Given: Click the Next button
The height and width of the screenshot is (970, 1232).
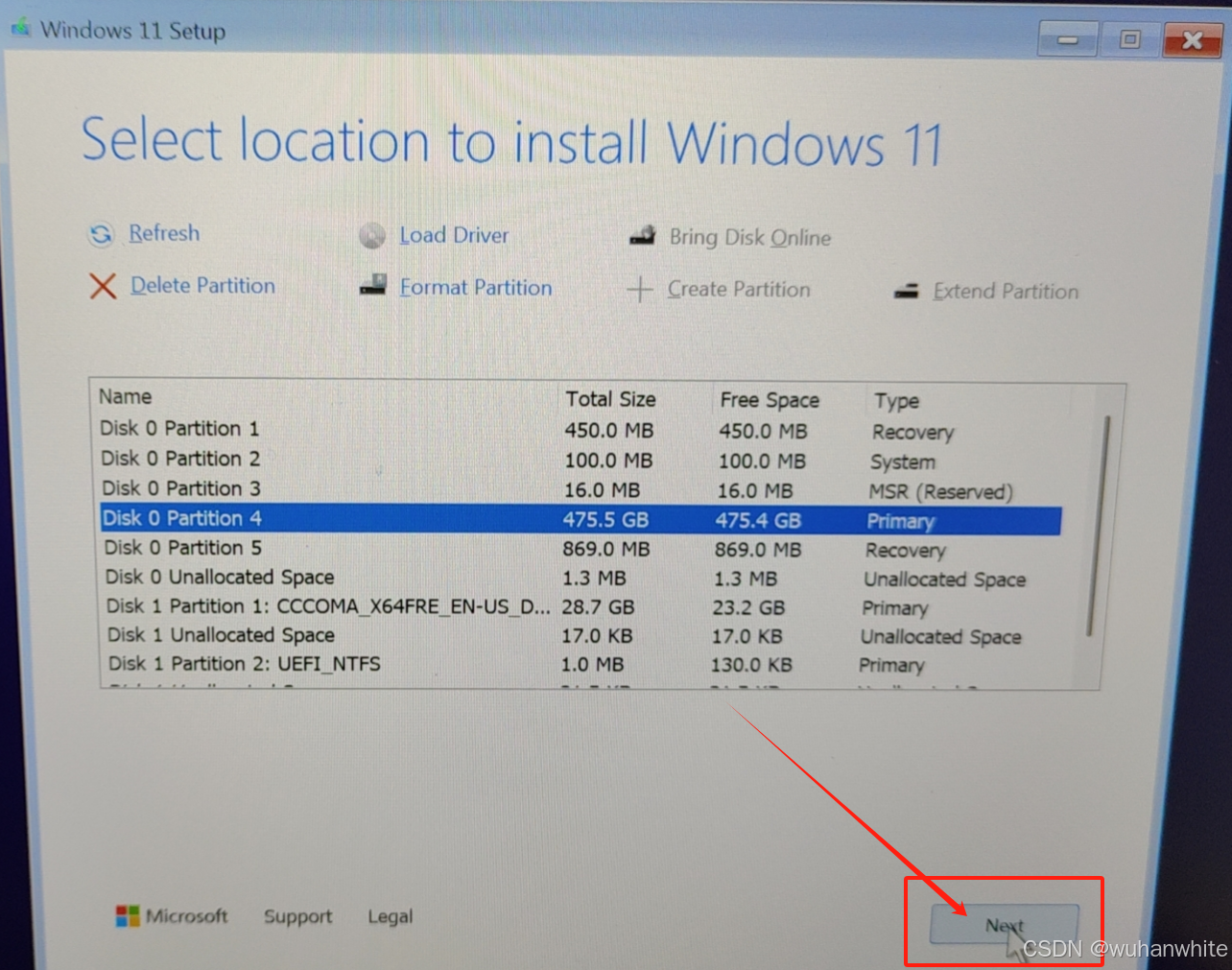Looking at the screenshot, I should coord(1005,925).
